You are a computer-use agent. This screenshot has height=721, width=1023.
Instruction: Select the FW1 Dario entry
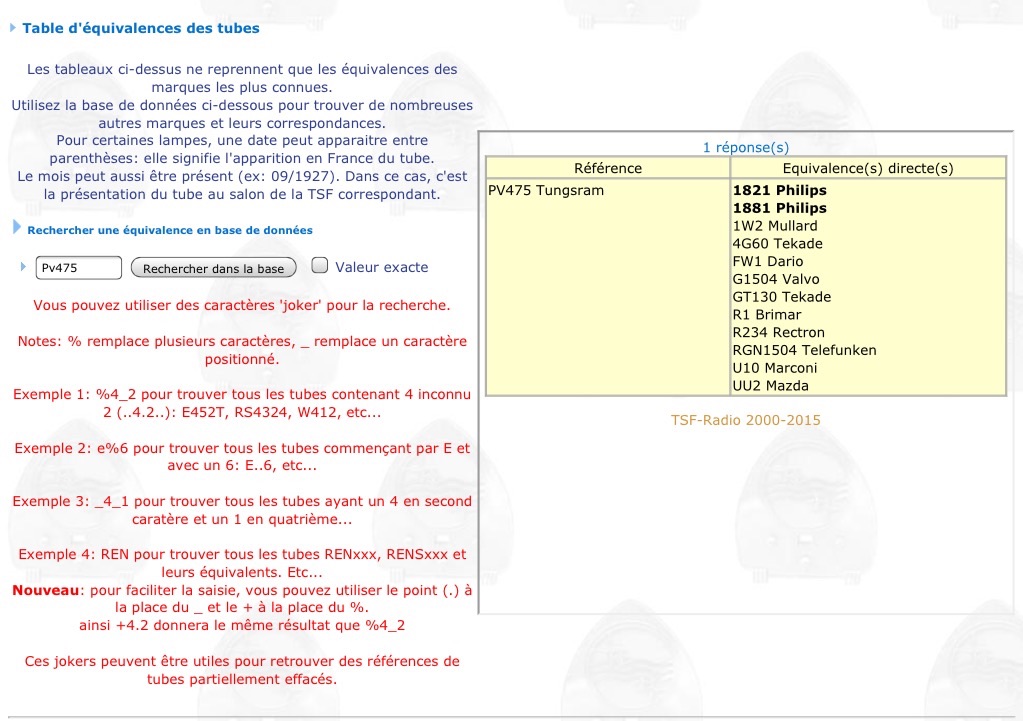[x=768, y=261]
